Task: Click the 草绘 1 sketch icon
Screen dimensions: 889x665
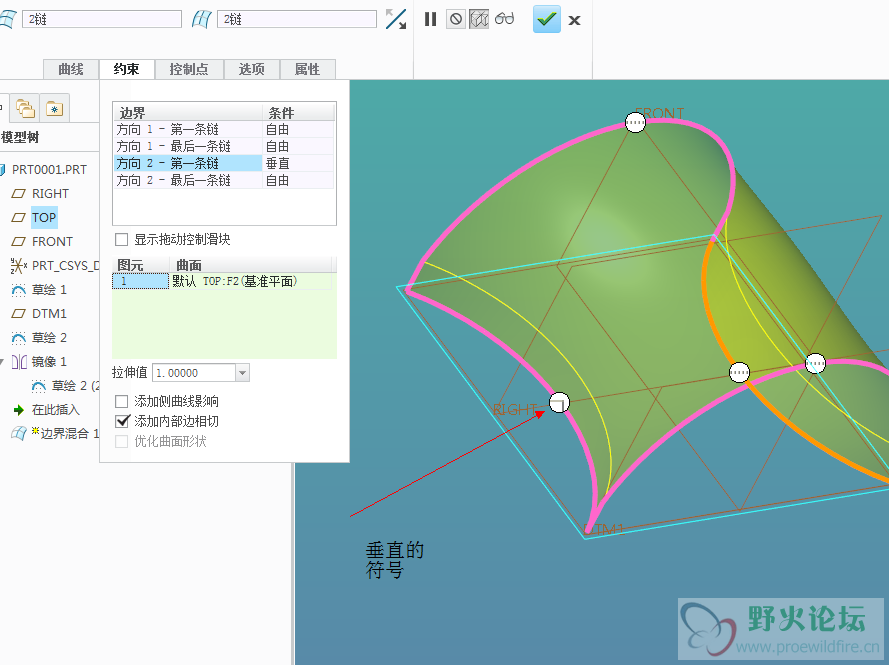Action: 19,290
